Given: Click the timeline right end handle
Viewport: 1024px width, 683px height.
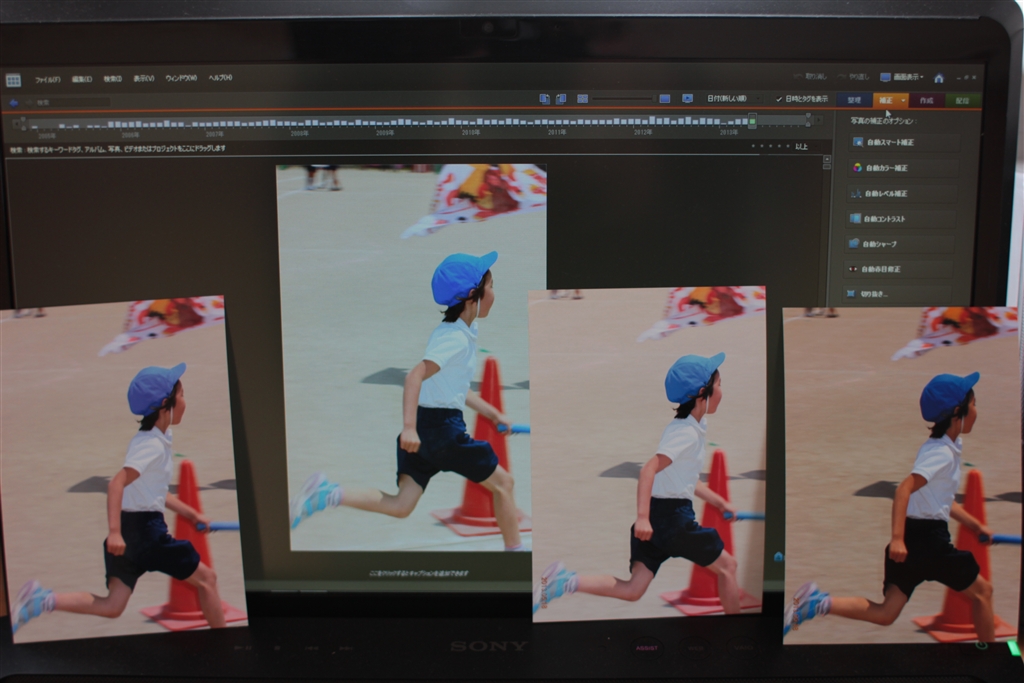Looking at the screenshot, I should [808, 120].
